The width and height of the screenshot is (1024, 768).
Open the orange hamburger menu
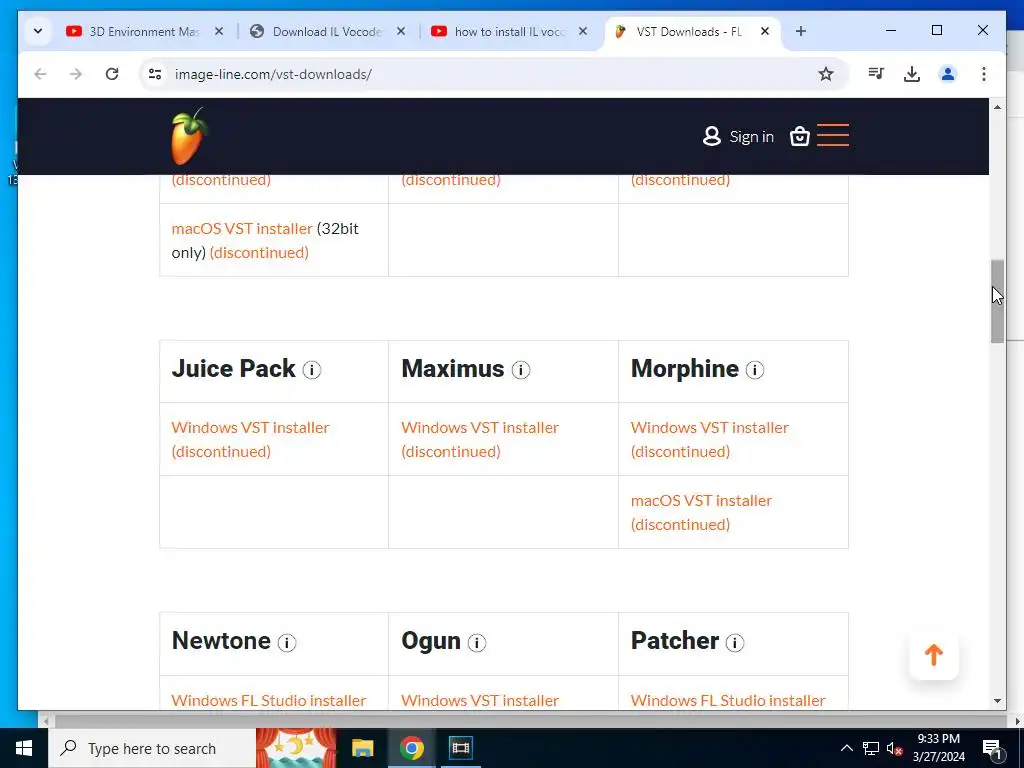[833, 135]
